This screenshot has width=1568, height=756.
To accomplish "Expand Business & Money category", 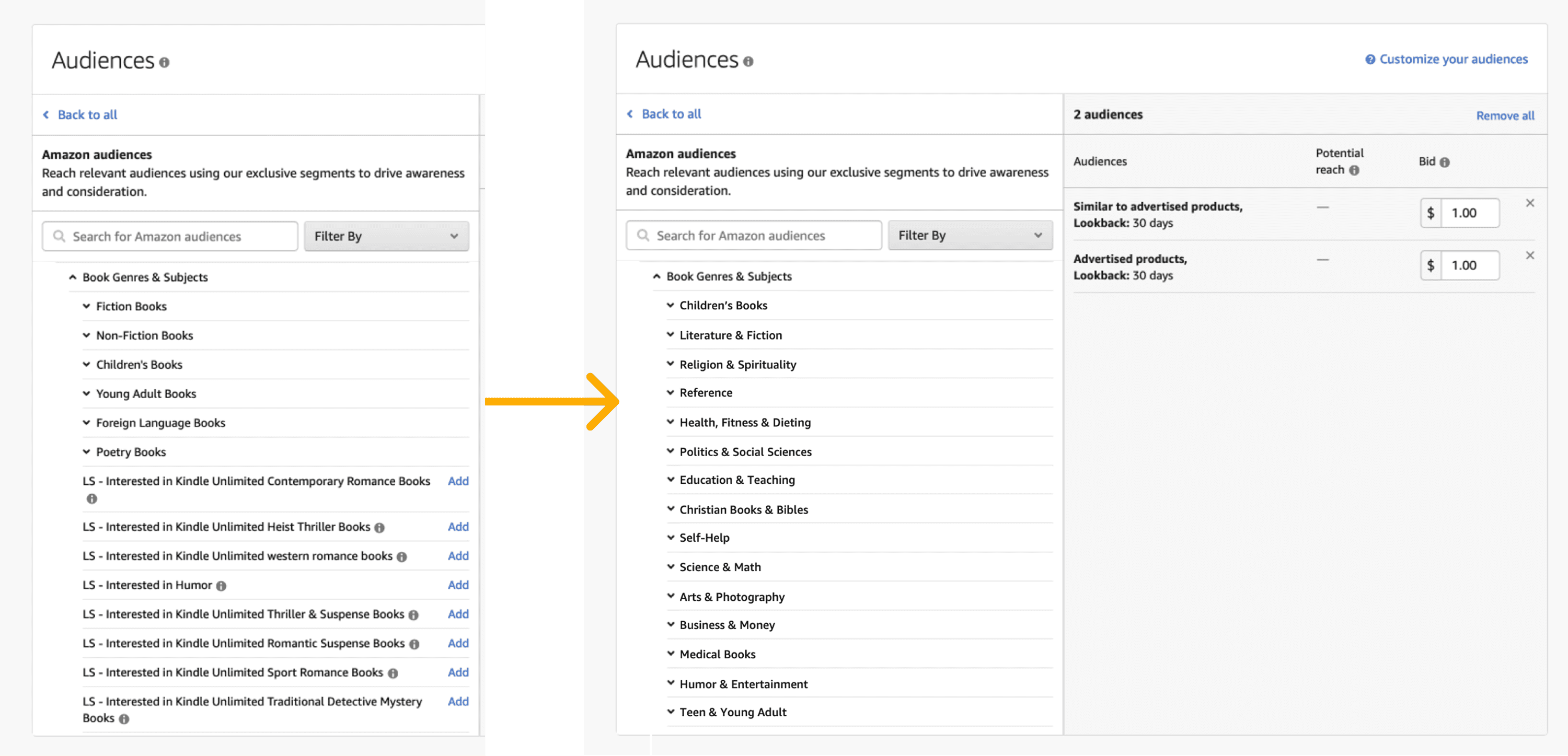I will (670, 624).
